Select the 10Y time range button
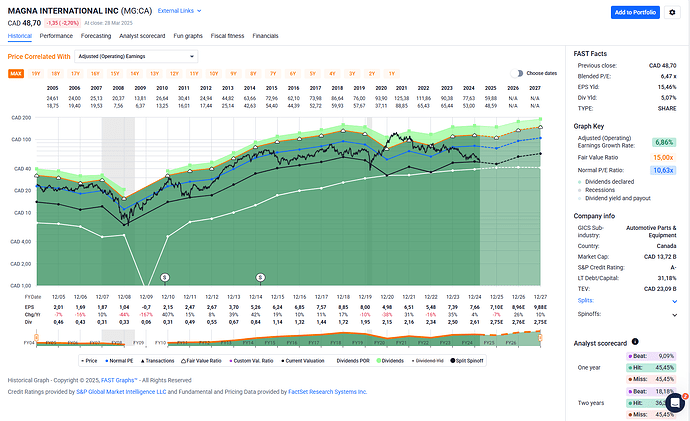The height and width of the screenshot is (421, 690). tap(214, 73)
